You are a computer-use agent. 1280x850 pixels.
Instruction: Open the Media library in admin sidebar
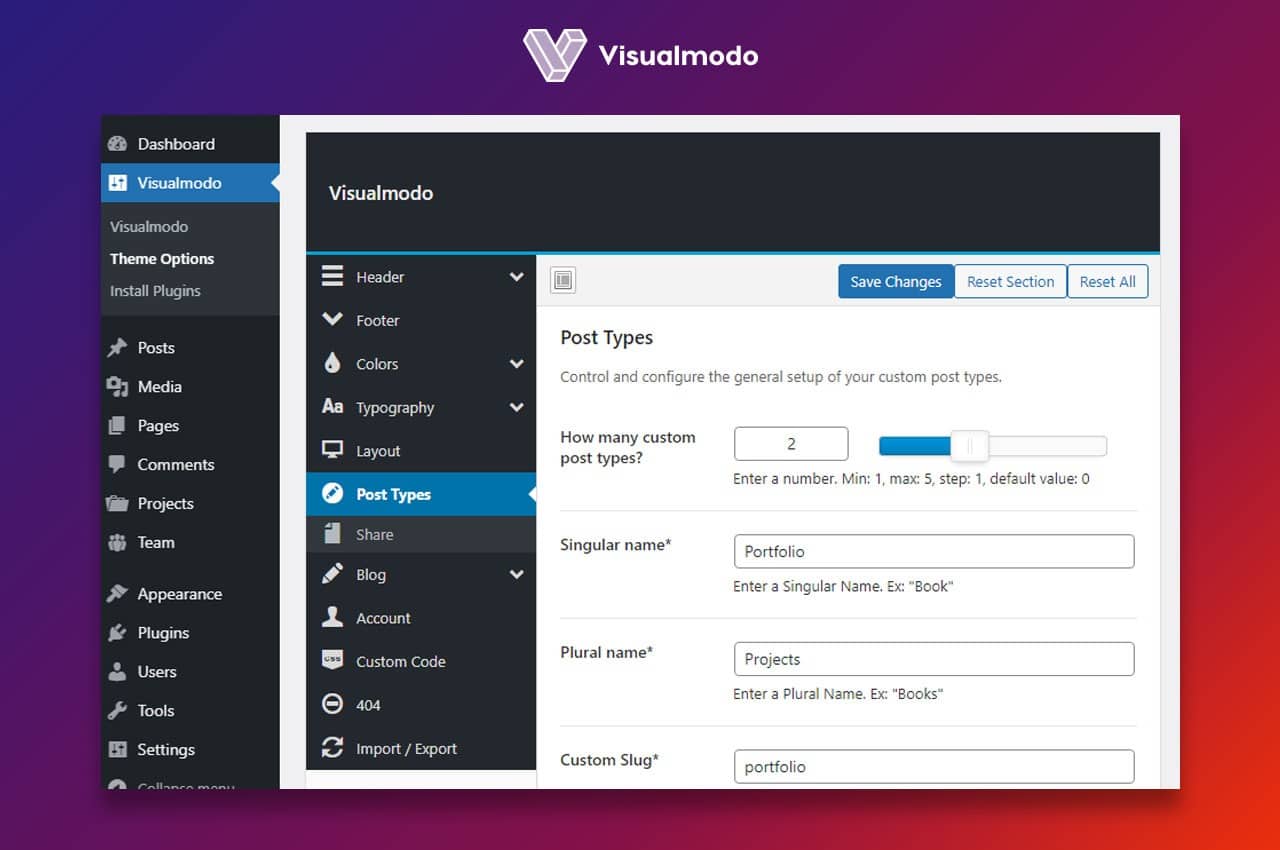154,387
